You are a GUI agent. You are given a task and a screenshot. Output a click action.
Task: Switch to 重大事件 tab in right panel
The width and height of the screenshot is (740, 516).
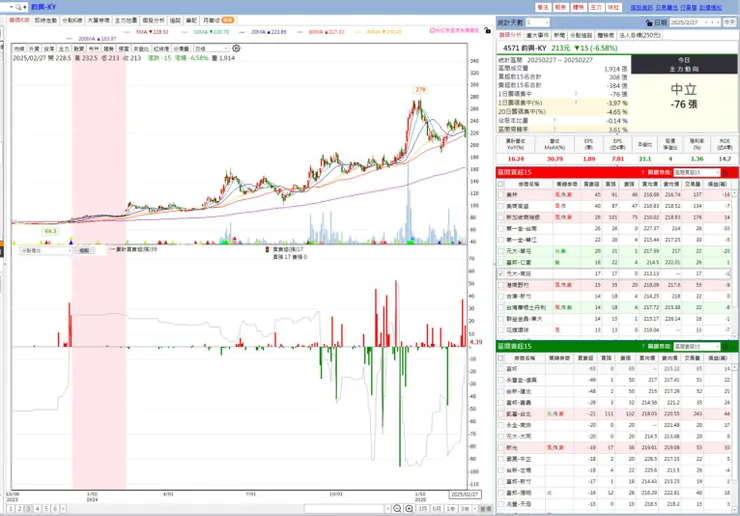[x=538, y=35]
